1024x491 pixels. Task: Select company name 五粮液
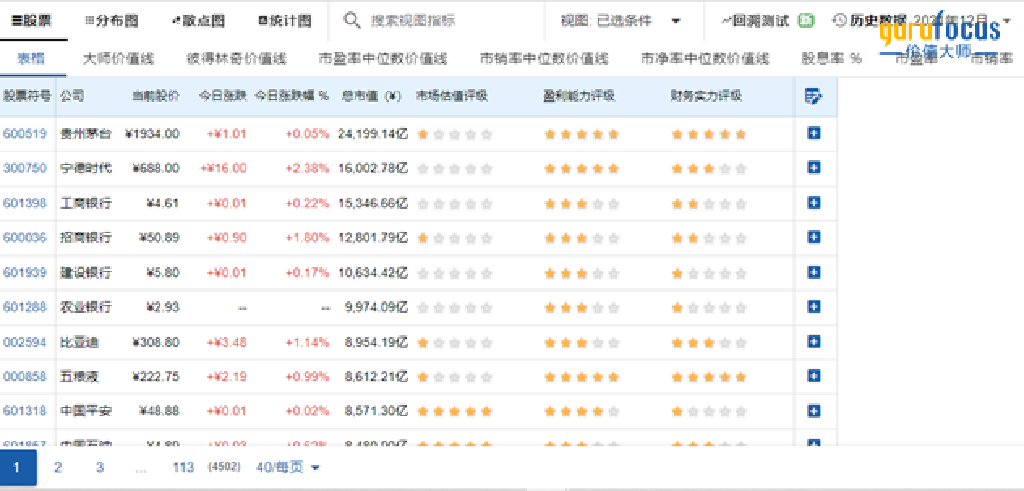point(79,376)
